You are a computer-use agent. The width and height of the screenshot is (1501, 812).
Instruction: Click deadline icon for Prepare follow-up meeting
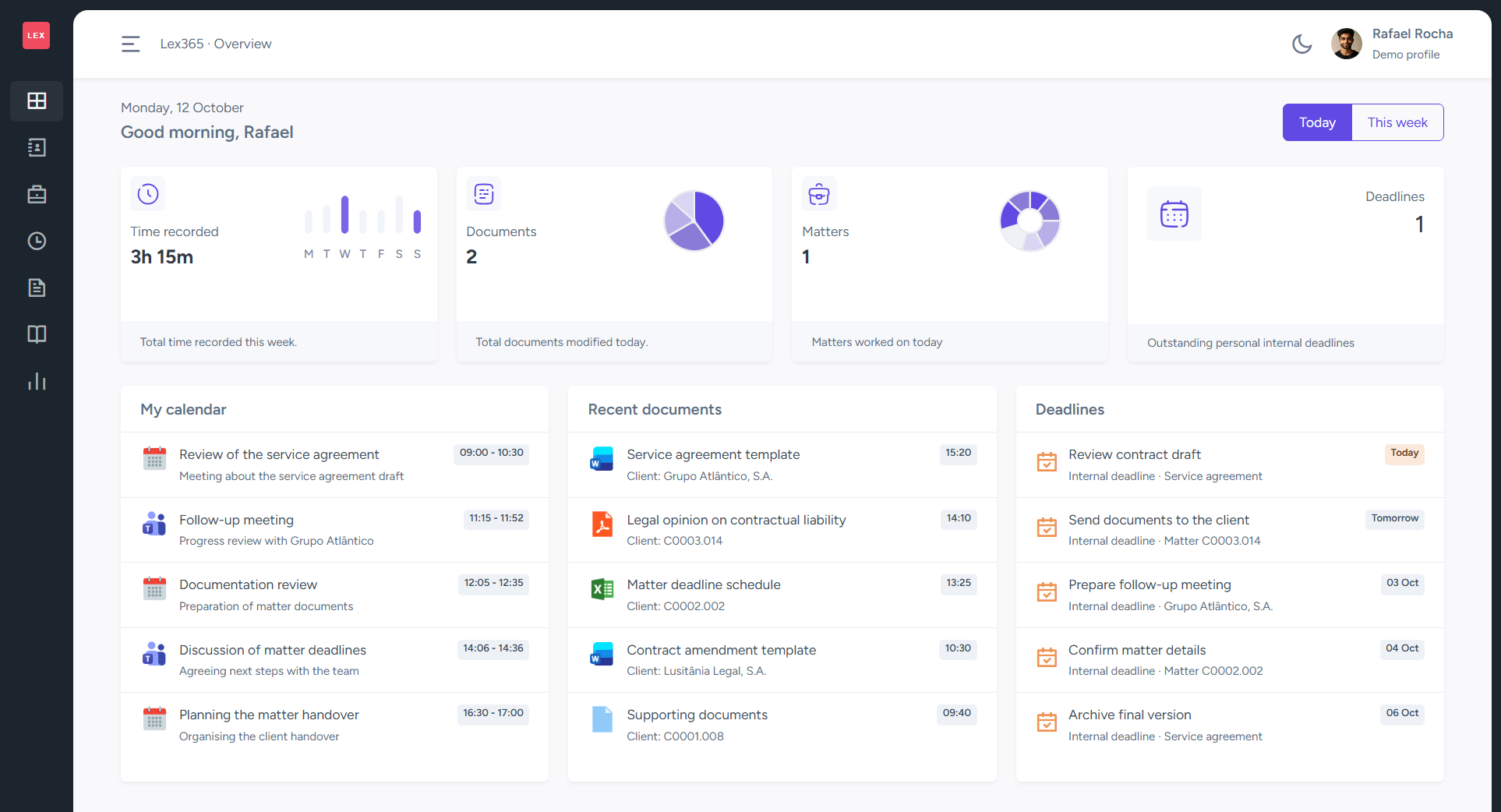coord(1047,592)
